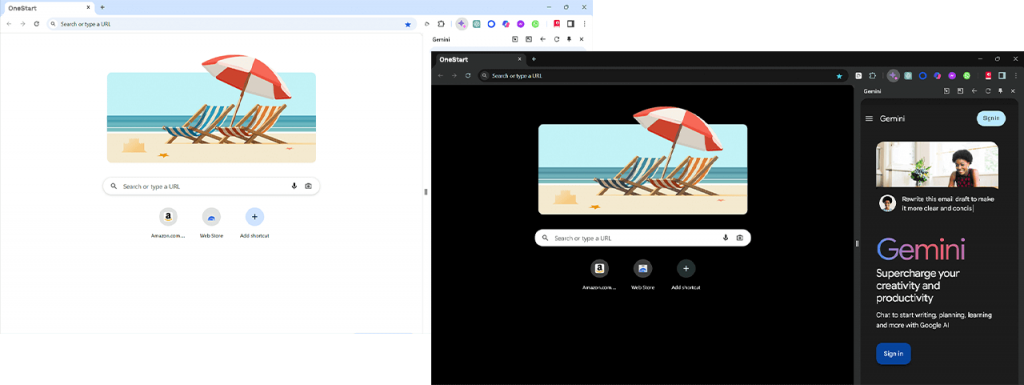The width and height of the screenshot is (1024, 385).
Task: Click the blue ring icon in light window toolbar
Action: 491,24
